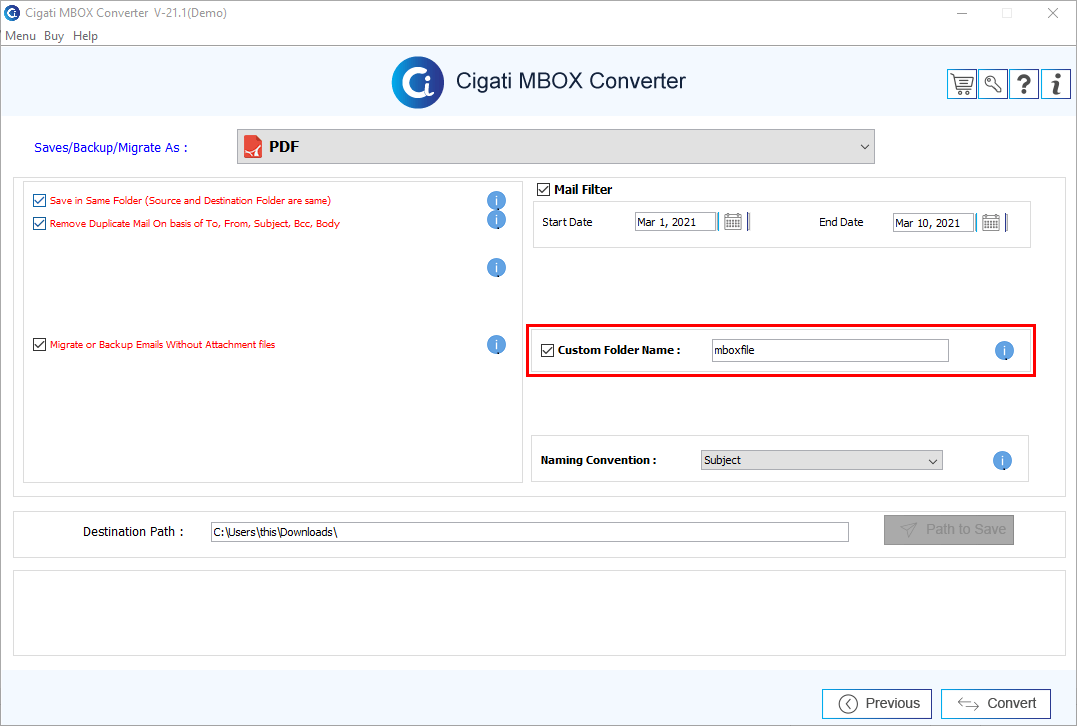Image resolution: width=1077 pixels, height=726 pixels.
Task: Show info for Remove Duplicate Mail option
Action: coord(497,219)
